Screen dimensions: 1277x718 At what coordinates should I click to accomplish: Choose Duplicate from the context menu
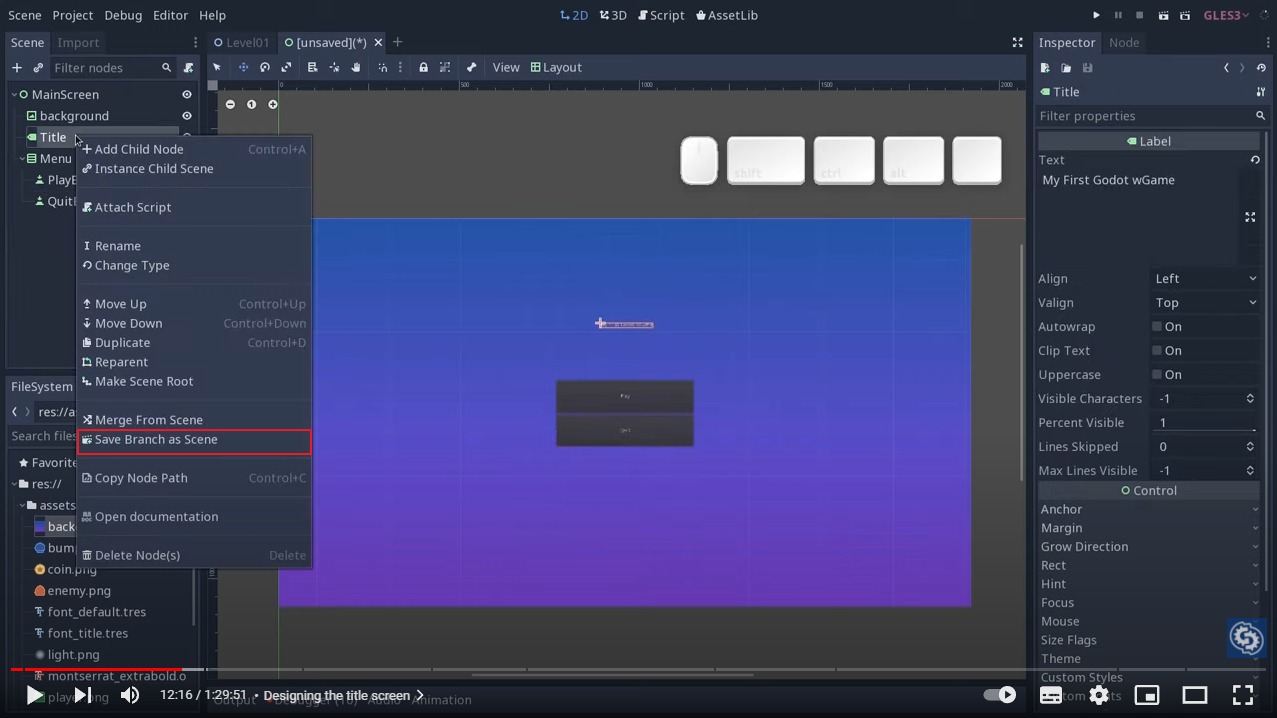194,342
